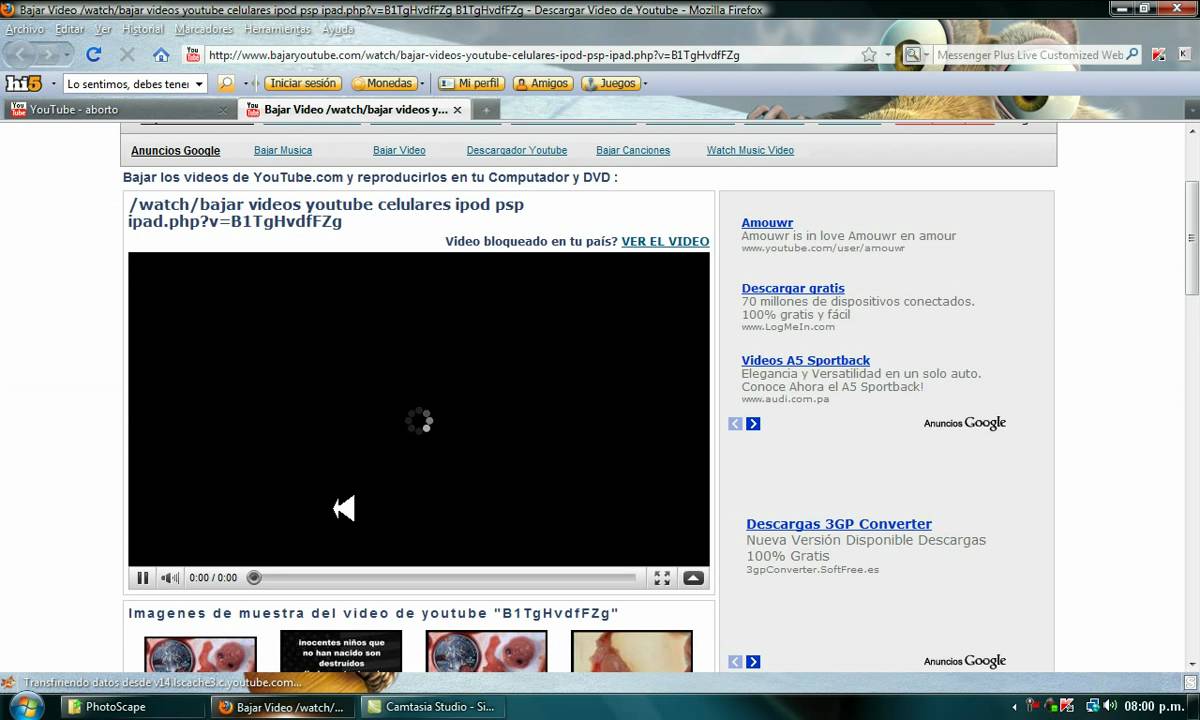Open the 'Bajar Musica' link
This screenshot has width=1200, height=720.
(283, 150)
